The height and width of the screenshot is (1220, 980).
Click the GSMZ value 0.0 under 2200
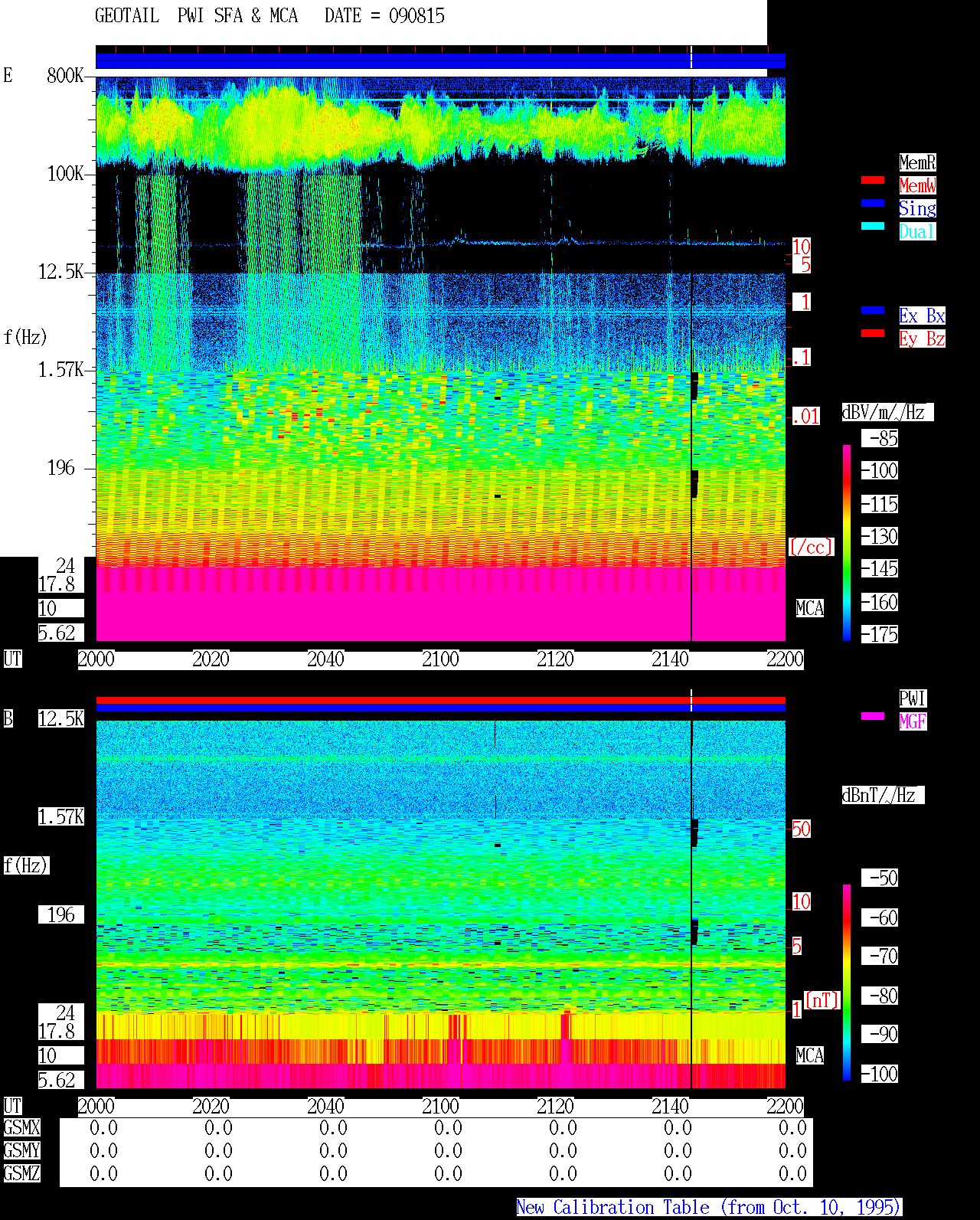[x=792, y=1173]
